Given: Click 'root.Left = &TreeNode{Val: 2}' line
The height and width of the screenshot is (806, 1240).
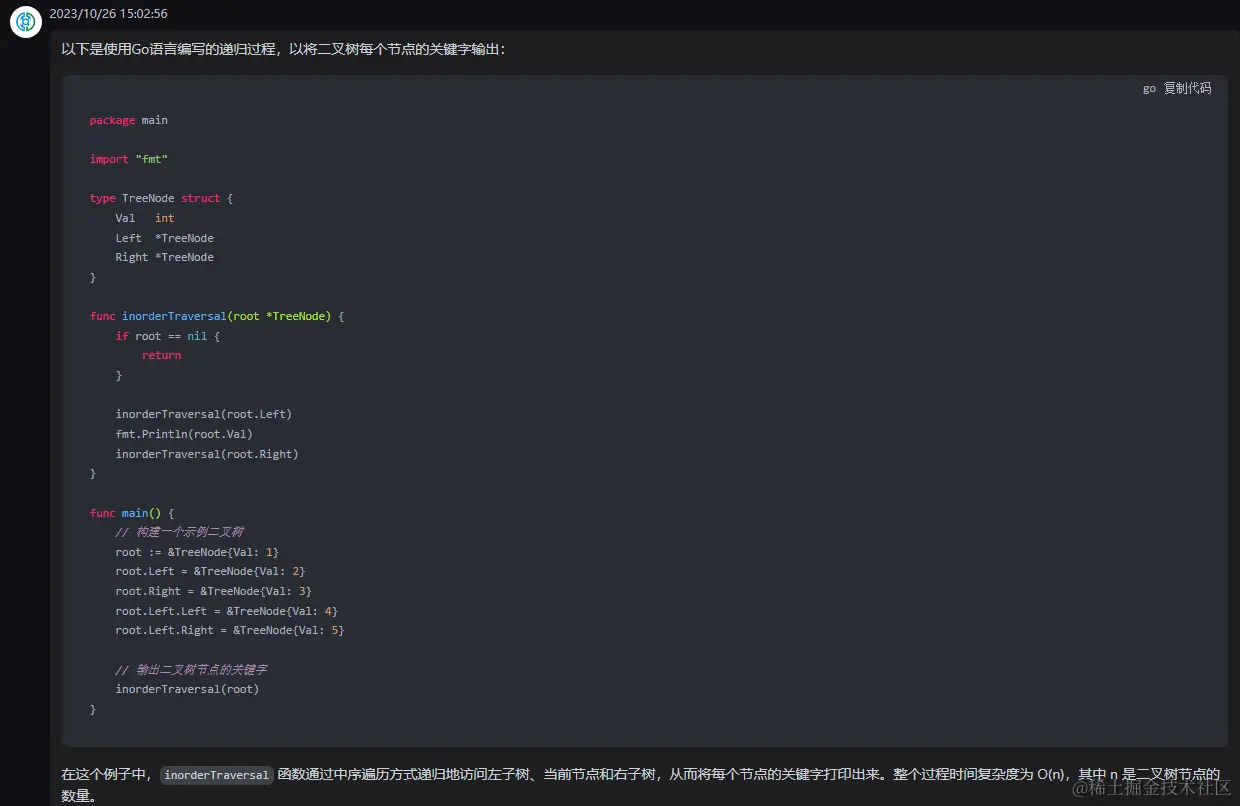Looking at the screenshot, I should pos(210,571).
